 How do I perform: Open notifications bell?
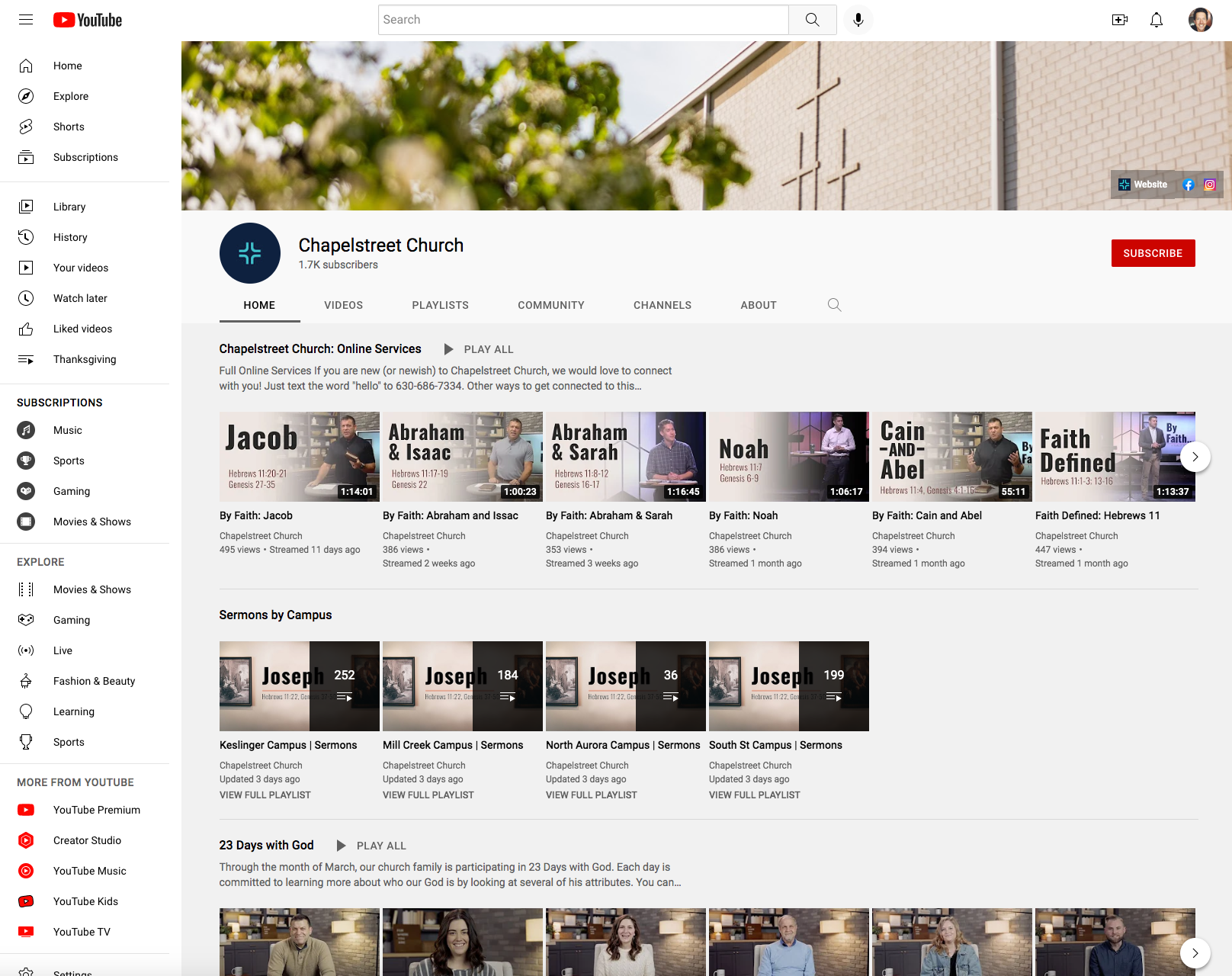pos(1157,20)
